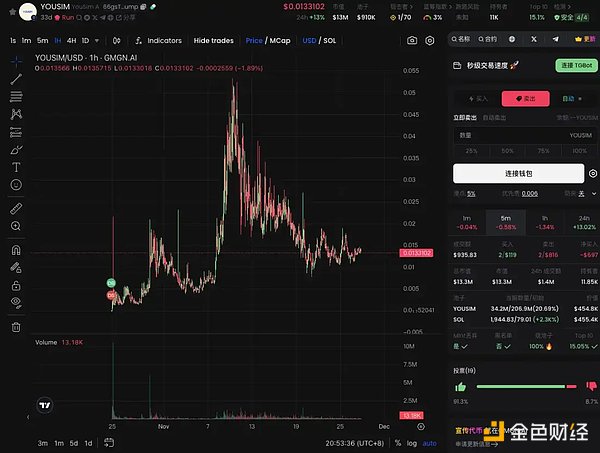Click the 连接 TGBot button
This screenshot has width=600, height=453.
tap(576, 65)
